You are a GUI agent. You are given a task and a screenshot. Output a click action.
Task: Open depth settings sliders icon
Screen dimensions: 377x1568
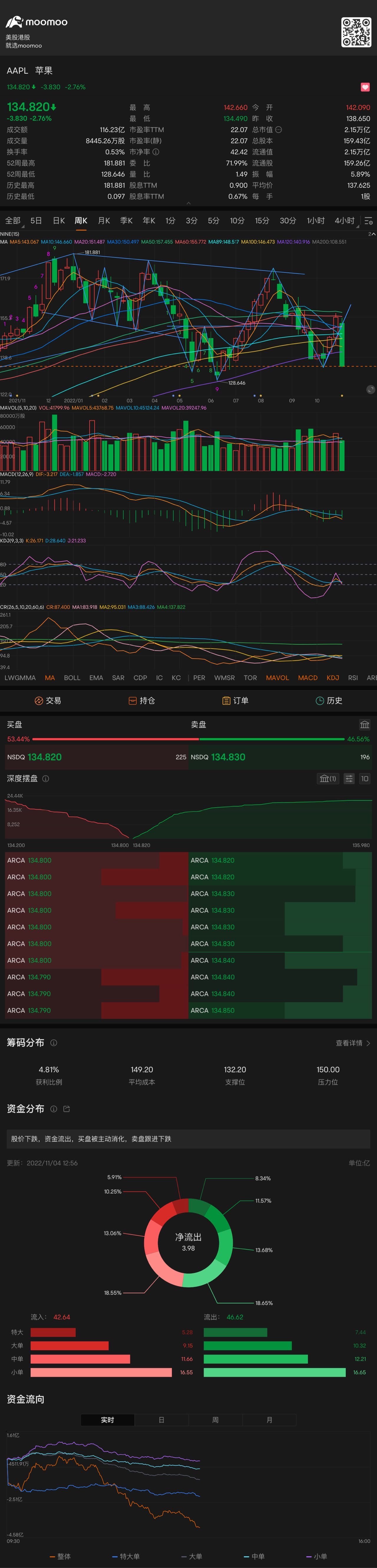pos(349,778)
